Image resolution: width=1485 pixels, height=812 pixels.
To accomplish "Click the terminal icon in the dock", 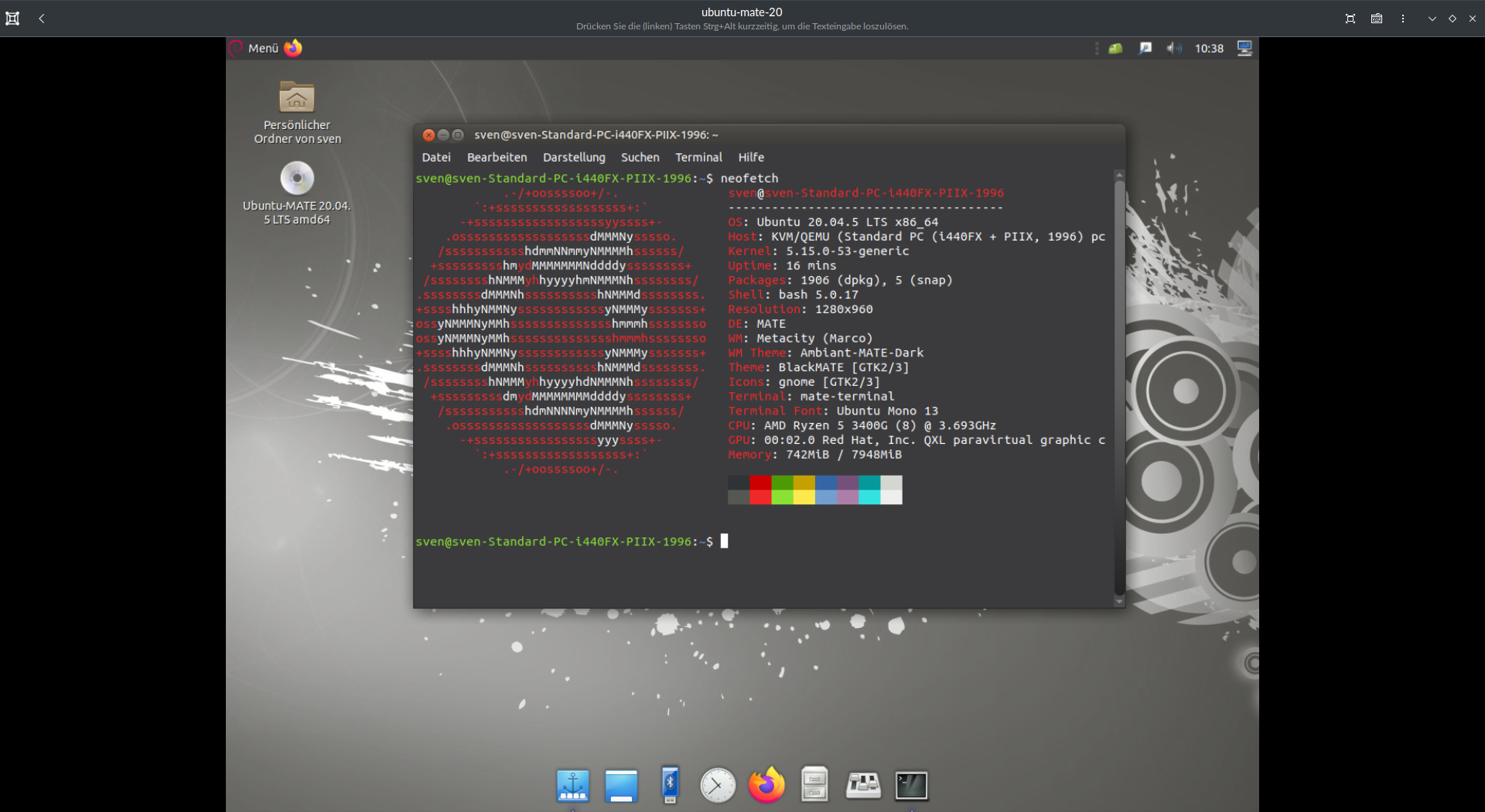I will coord(911,786).
